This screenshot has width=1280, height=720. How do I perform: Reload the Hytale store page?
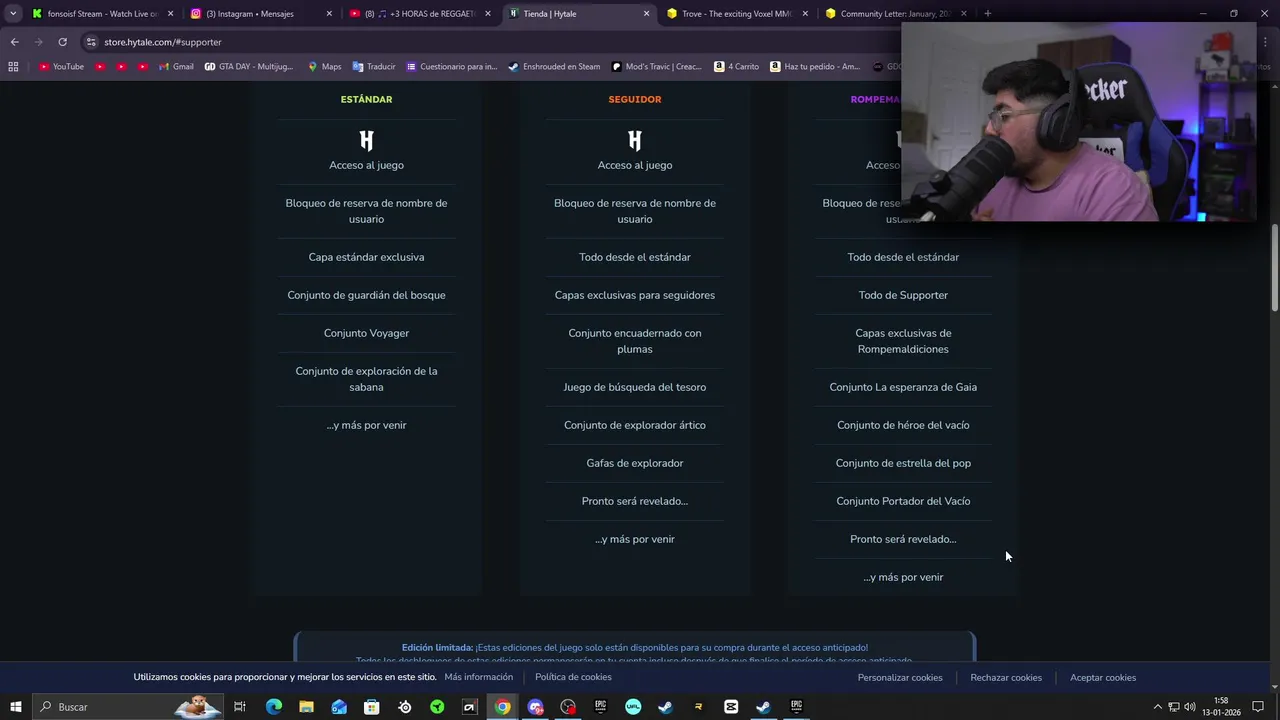pos(62,42)
